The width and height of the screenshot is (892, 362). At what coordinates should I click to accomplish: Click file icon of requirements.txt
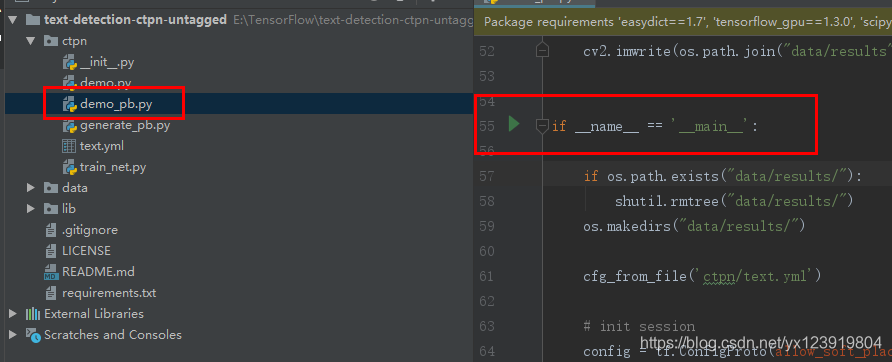(51, 293)
